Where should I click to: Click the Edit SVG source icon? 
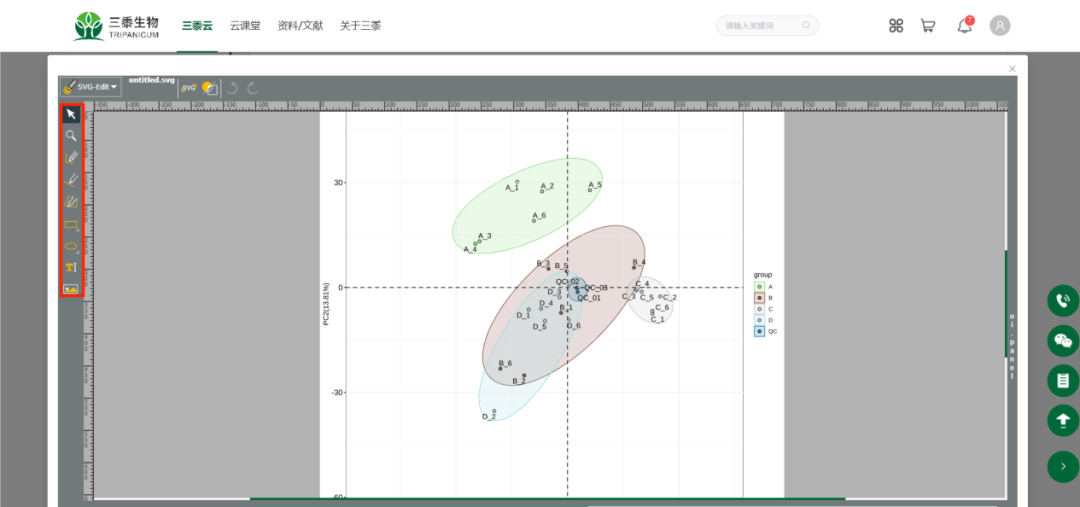click(188, 88)
